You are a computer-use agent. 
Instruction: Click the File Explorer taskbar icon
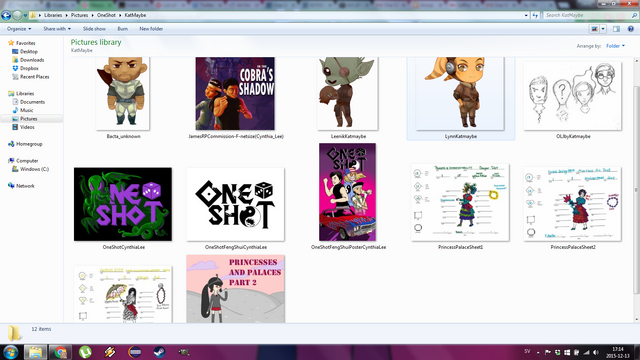[36, 352]
